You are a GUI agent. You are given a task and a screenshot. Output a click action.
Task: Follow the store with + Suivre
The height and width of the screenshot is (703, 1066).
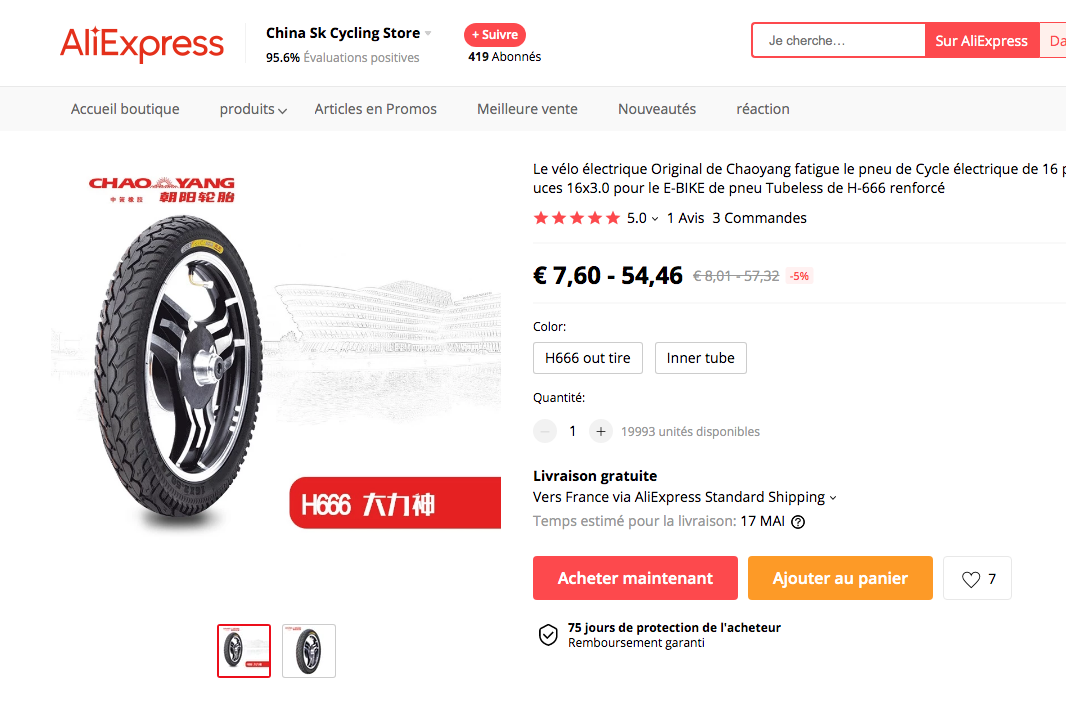click(x=494, y=35)
